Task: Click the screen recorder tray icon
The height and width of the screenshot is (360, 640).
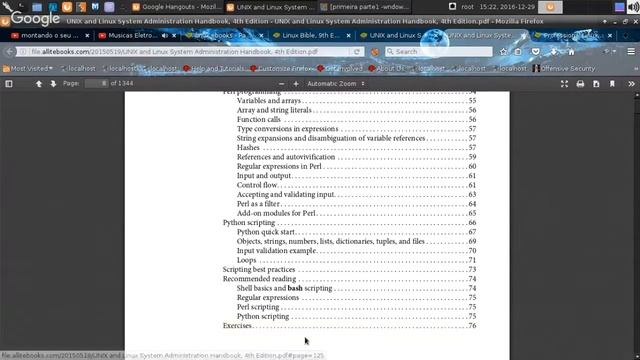Action: pos(452,7)
